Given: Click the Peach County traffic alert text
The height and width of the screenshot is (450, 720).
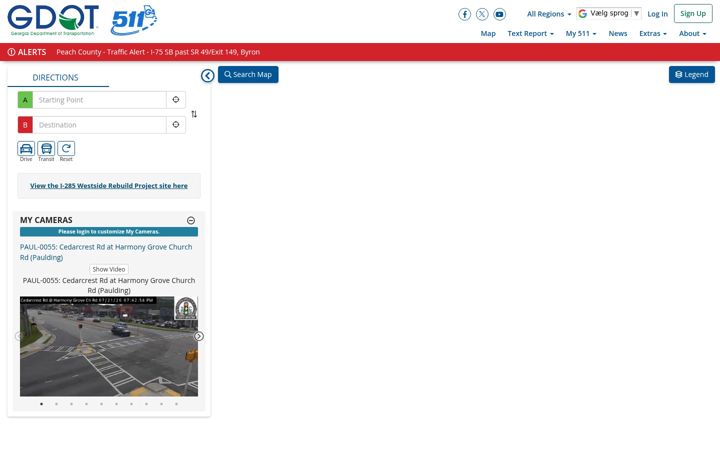Looking at the screenshot, I should point(158,52).
